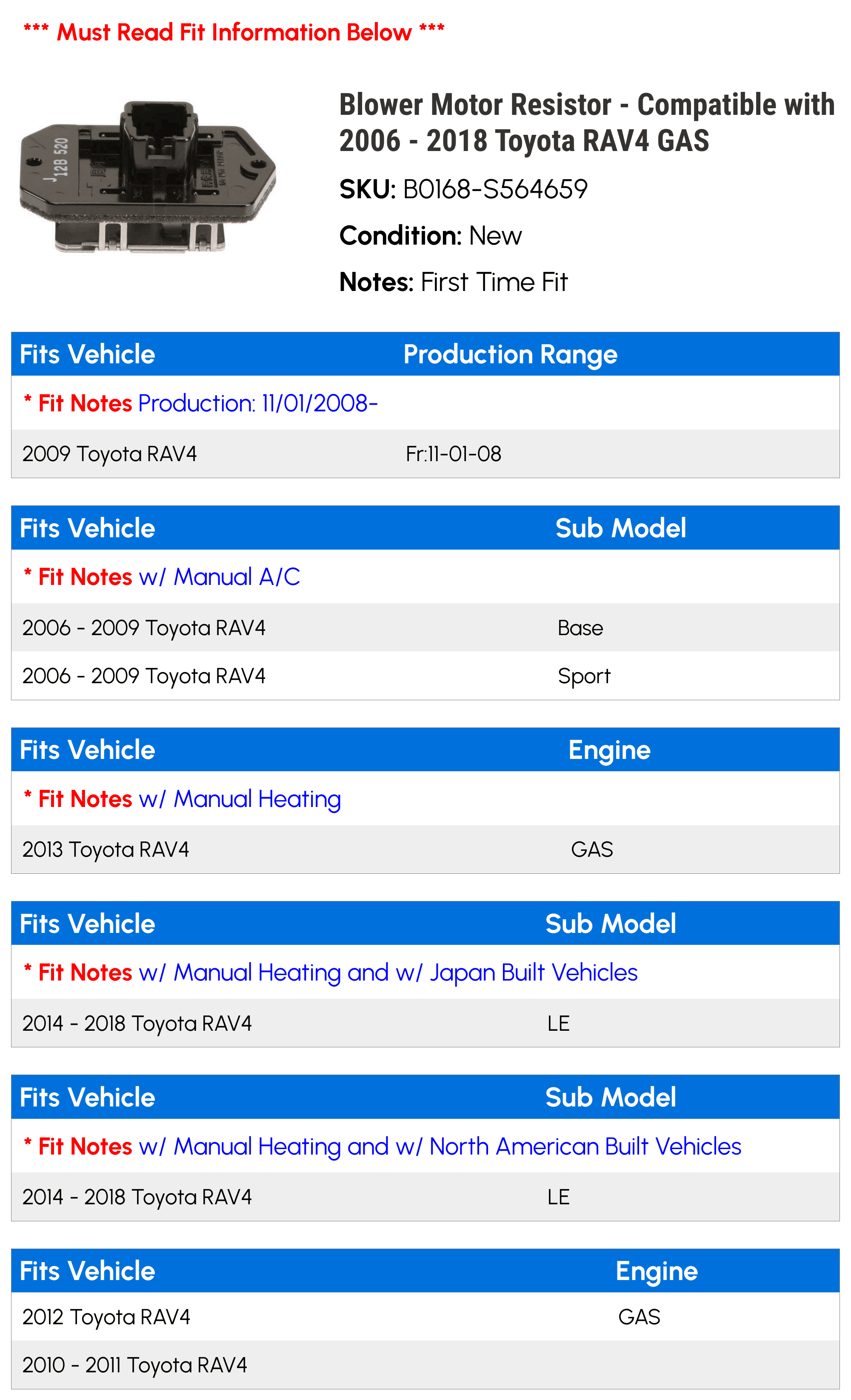Click the Fr:11-01-08 production range cell

[x=453, y=454]
